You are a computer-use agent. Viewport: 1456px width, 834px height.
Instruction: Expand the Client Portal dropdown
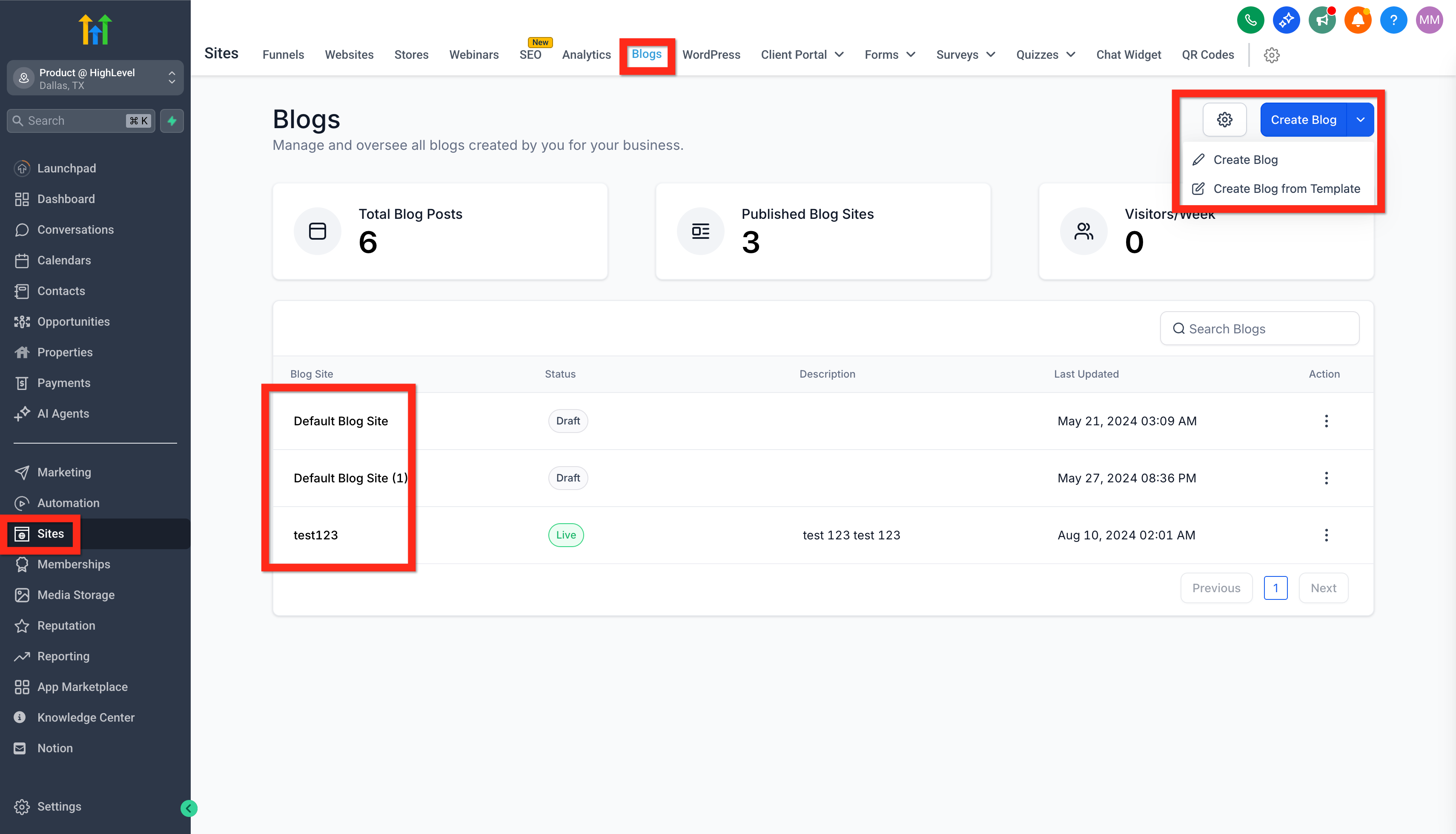click(x=802, y=55)
